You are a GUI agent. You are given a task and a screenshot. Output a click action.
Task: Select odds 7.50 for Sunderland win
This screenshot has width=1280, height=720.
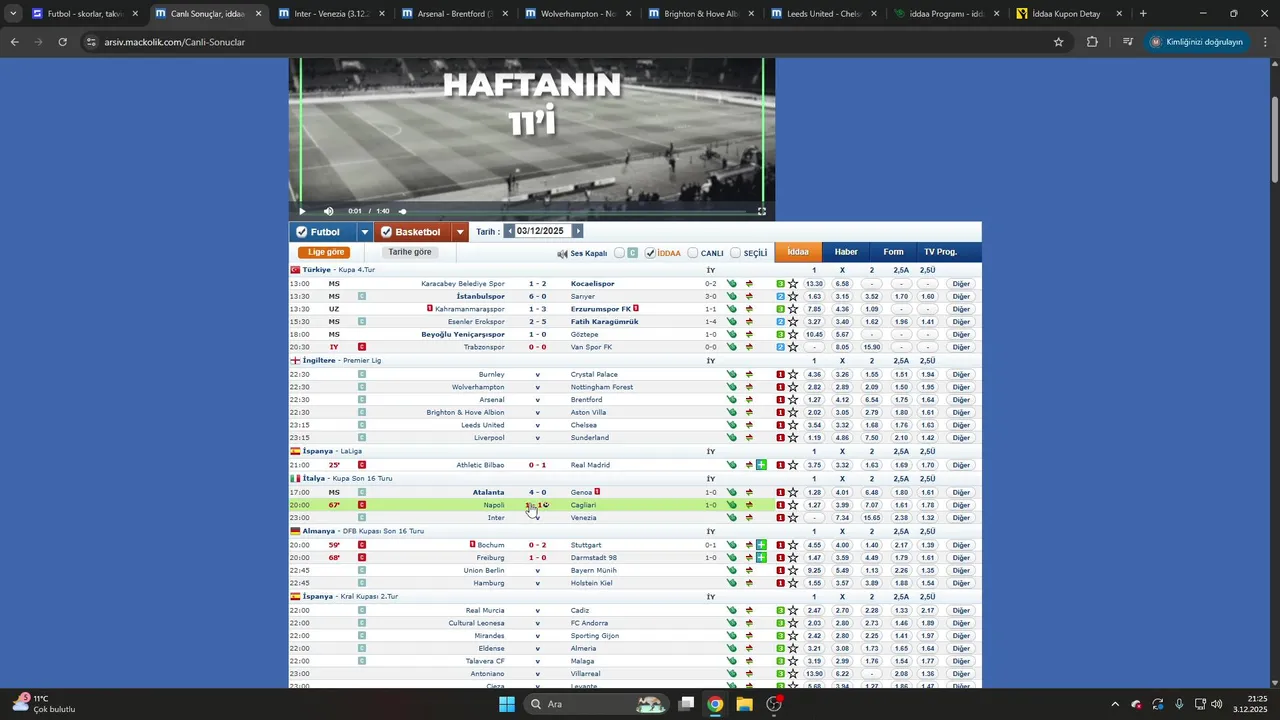click(871, 438)
